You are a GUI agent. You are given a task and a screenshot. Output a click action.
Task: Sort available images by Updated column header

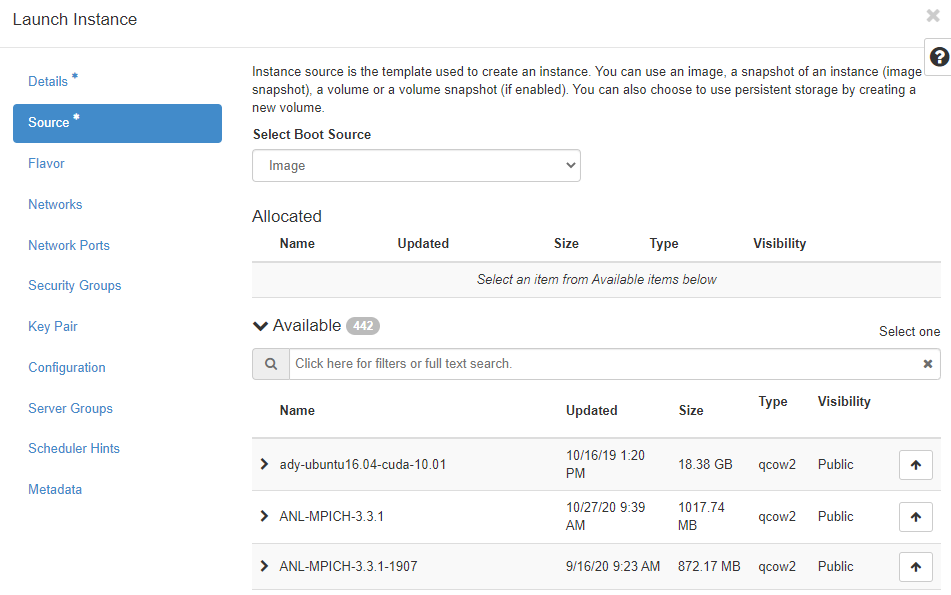click(591, 410)
